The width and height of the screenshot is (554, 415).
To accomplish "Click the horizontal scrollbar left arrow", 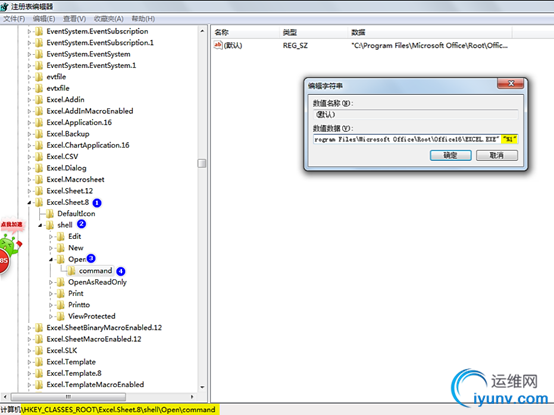I will click(5, 397).
